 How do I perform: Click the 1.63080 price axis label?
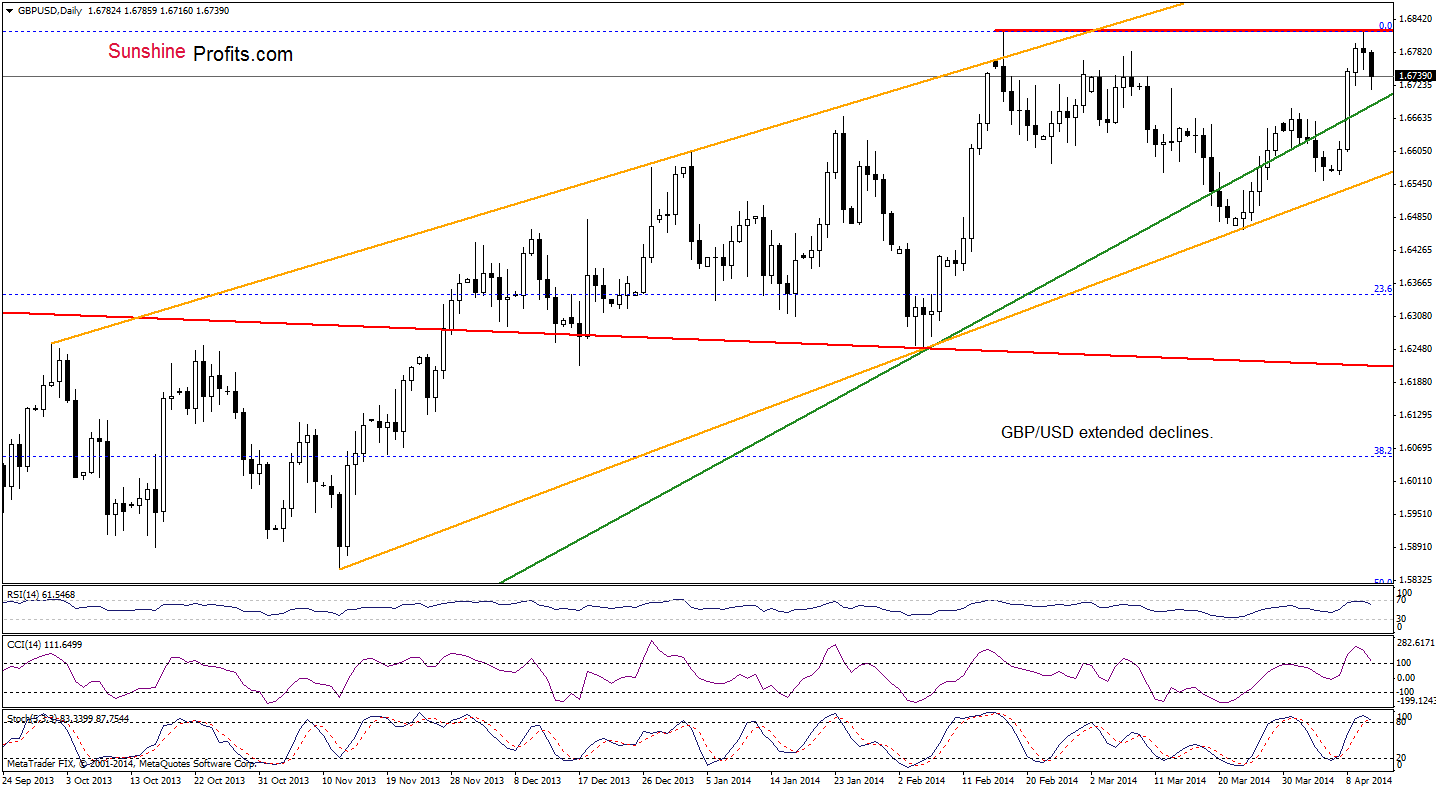(1416, 316)
